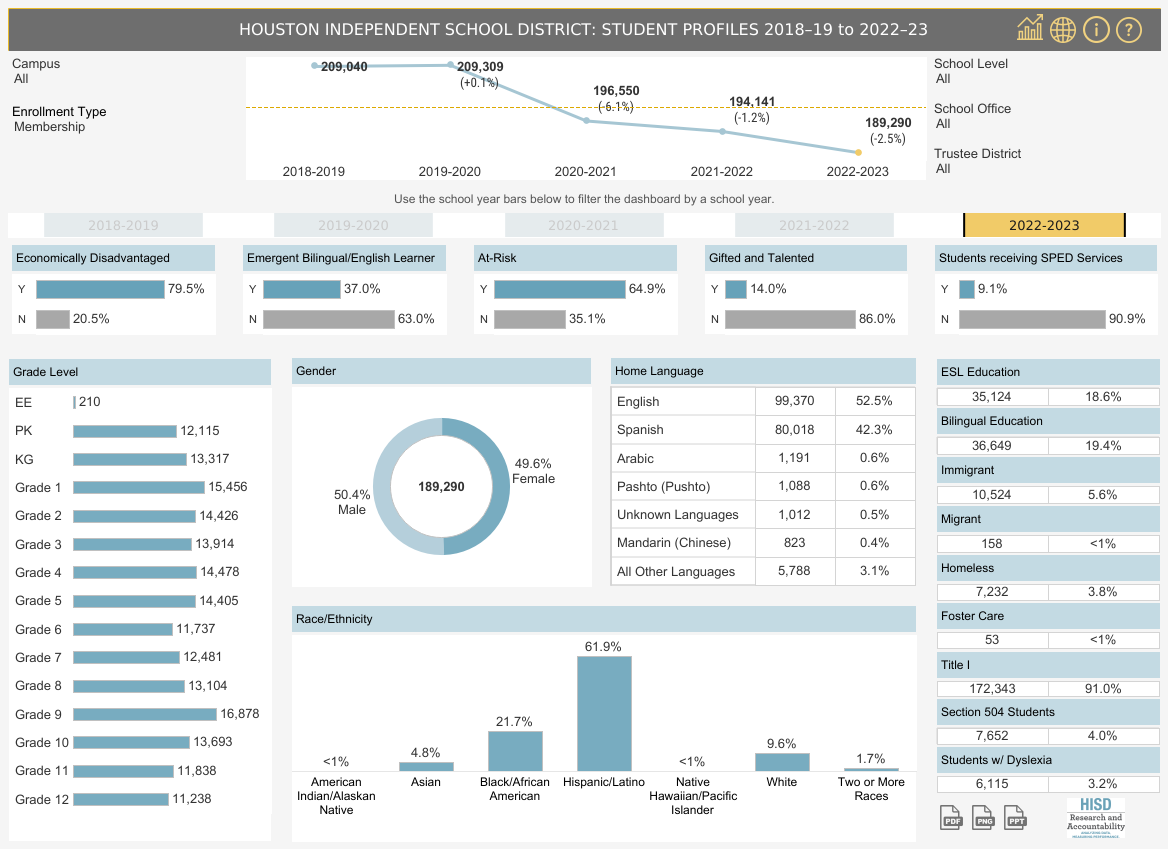
Task: Select the White race/ethnicity bar
Action: click(x=782, y=762)
